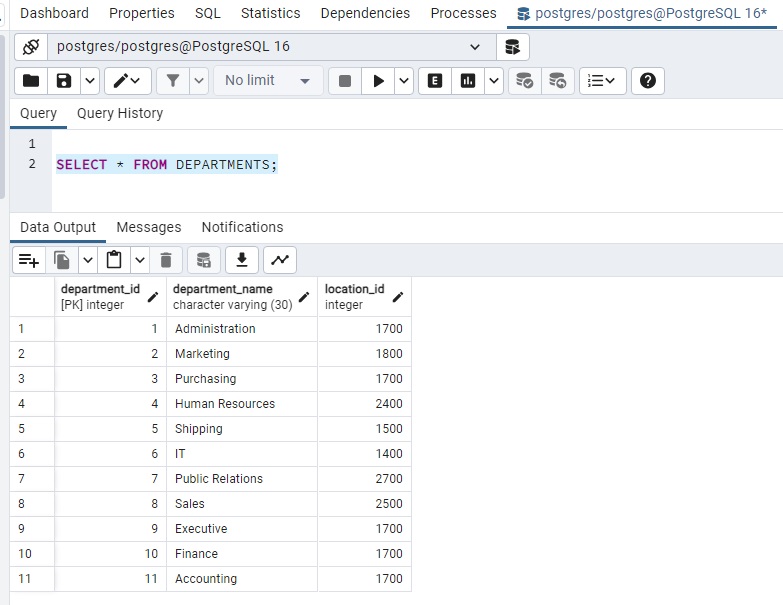Image resolution: width=783 pixels, height=605 pixels.
Task: Expand the execute options dropdown arrow
Action: click(x=404, y=81)
